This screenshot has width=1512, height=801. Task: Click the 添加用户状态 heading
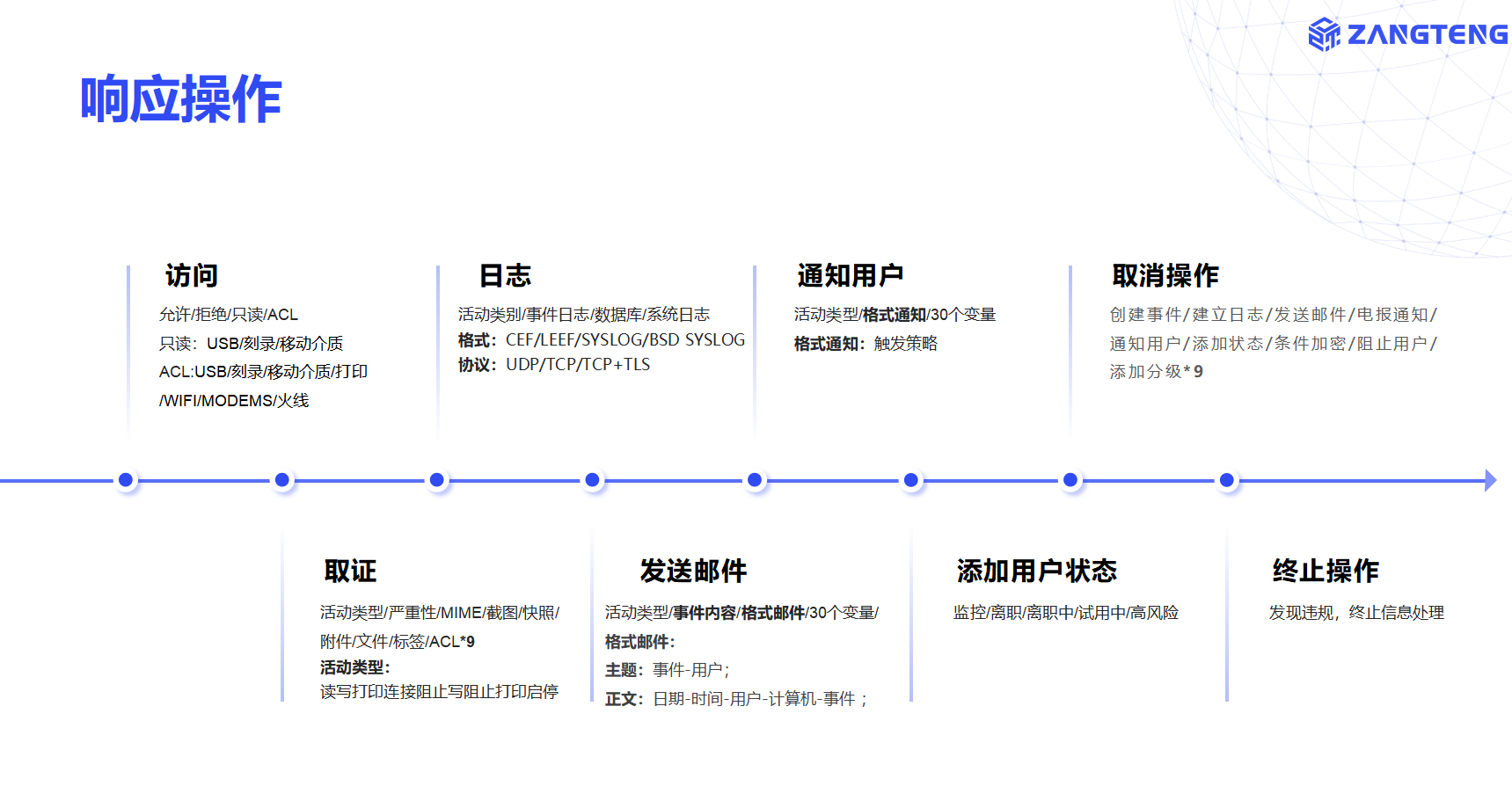pyautogui.click(x=1036, y=572)
